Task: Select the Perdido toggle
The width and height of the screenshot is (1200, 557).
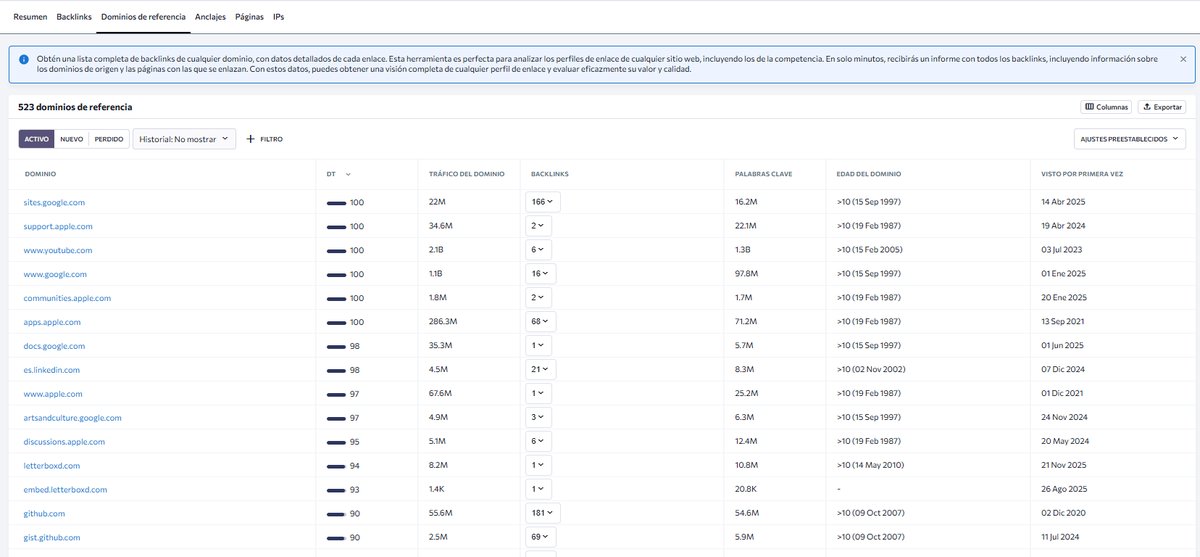Action: [x=109, y=139]
